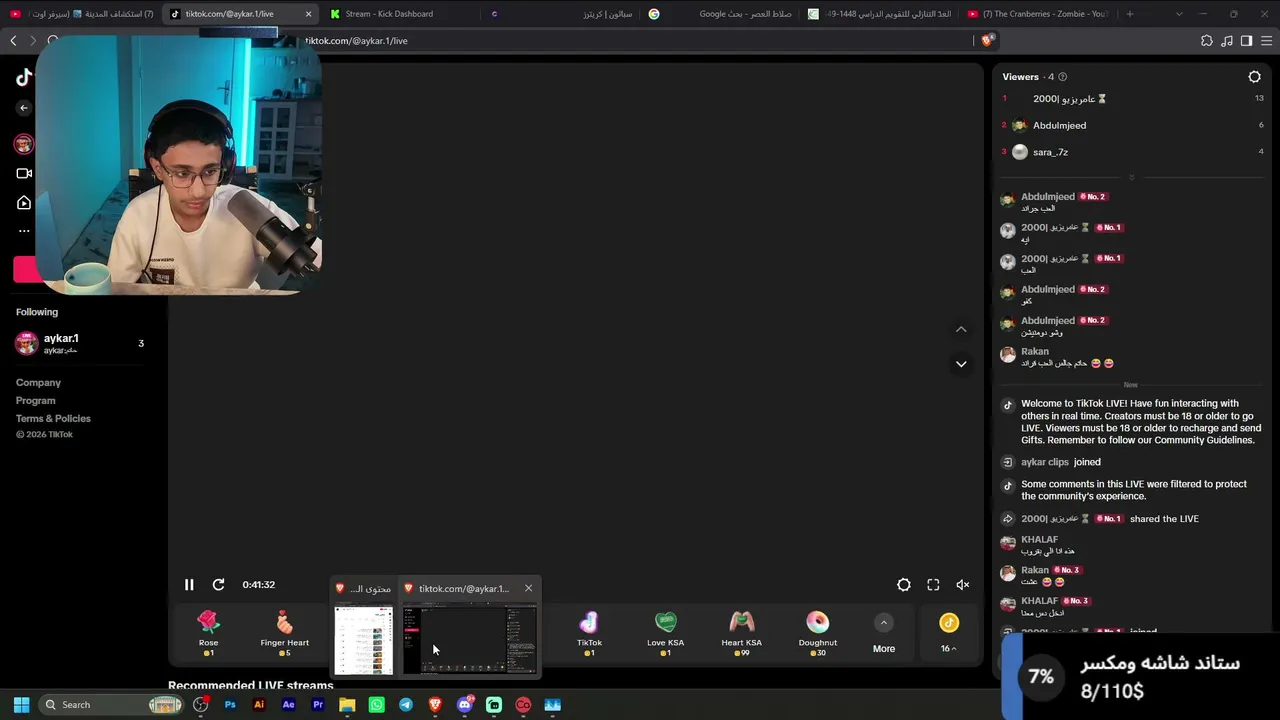Unmute the live stream audio
This screenshot has height=720, width=1280.
(963, 585)
